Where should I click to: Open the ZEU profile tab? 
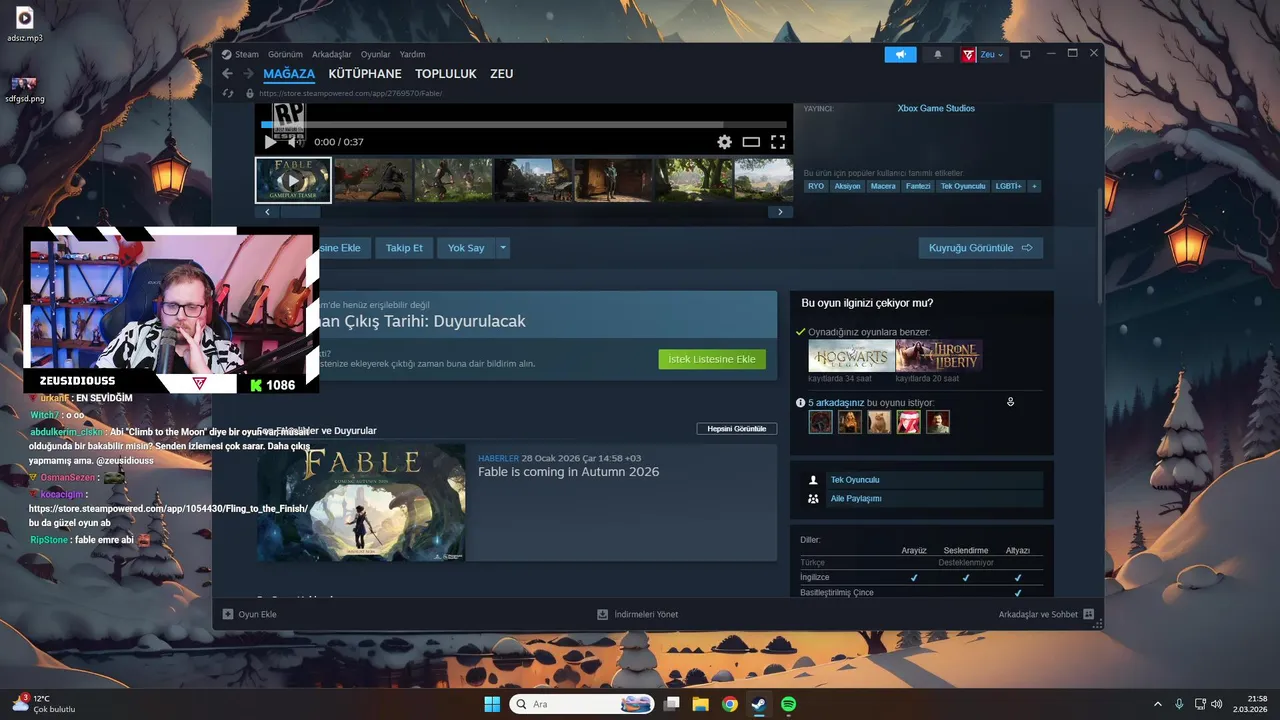pyautogui.click(x=501, y=74)
